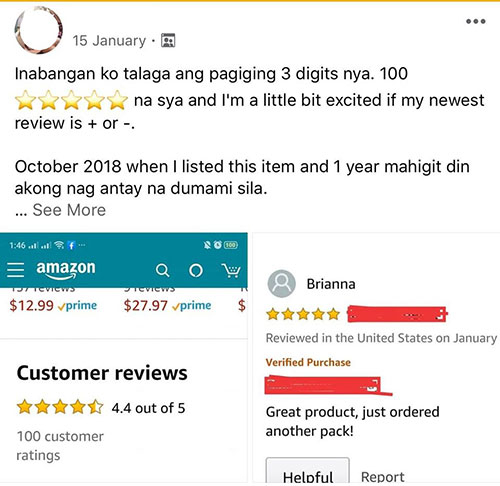Open the $27.97 prime product
This screenshot has width=500, height=486.
tap(167, 305)
